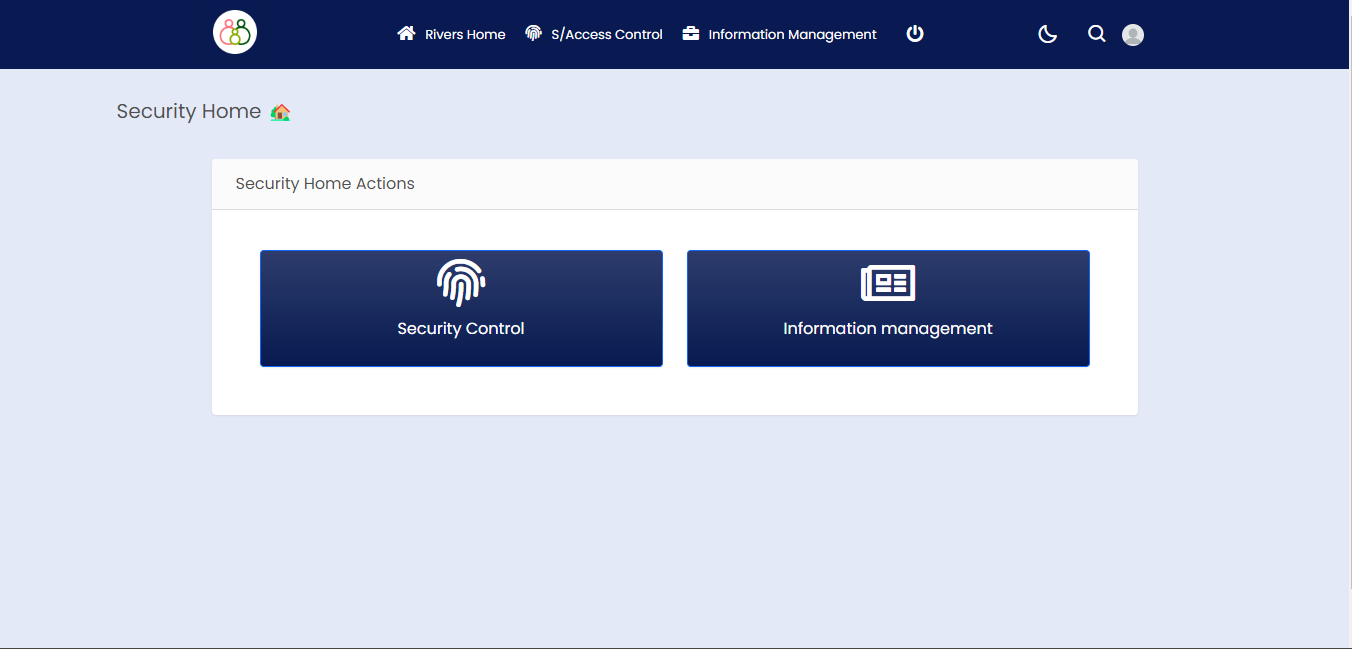Click the organization logo in the header
This screenshot has width=1352, height=649.
pos(235,33)
